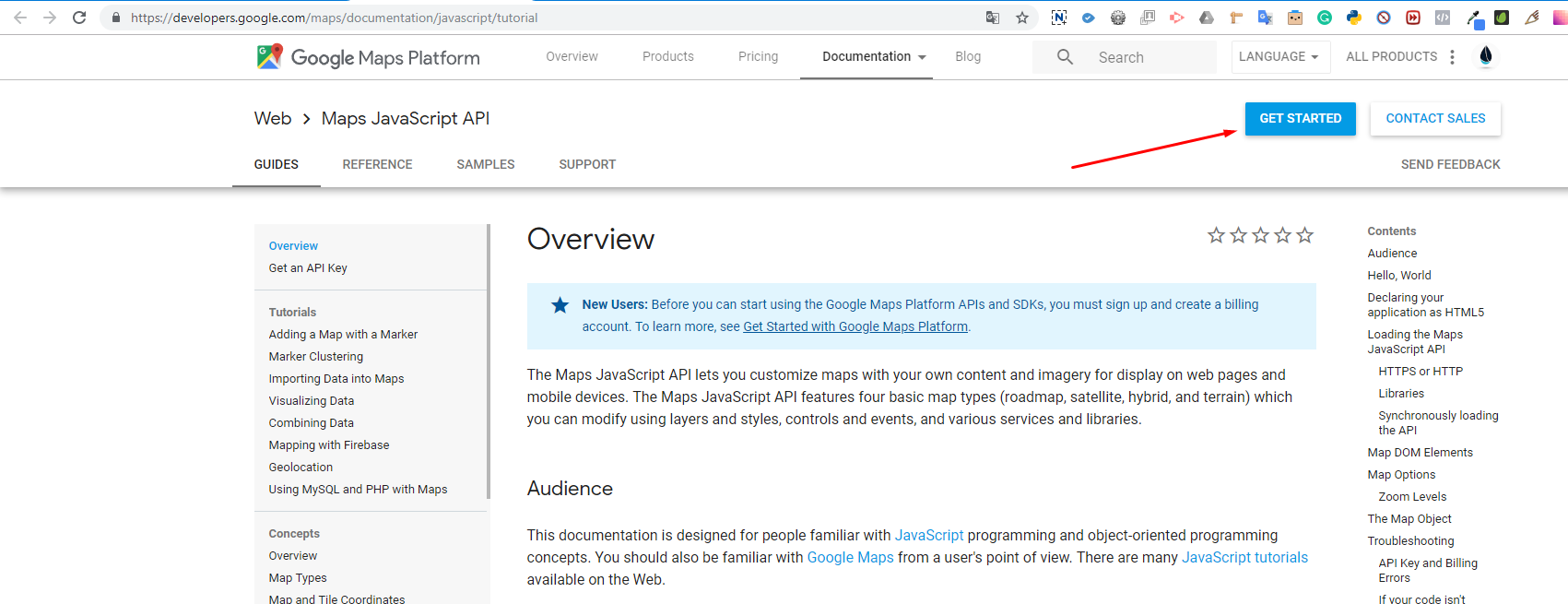Click the GET STARTED button
This screenshot has width=1568, height=604.
[x=1300, y=119]
